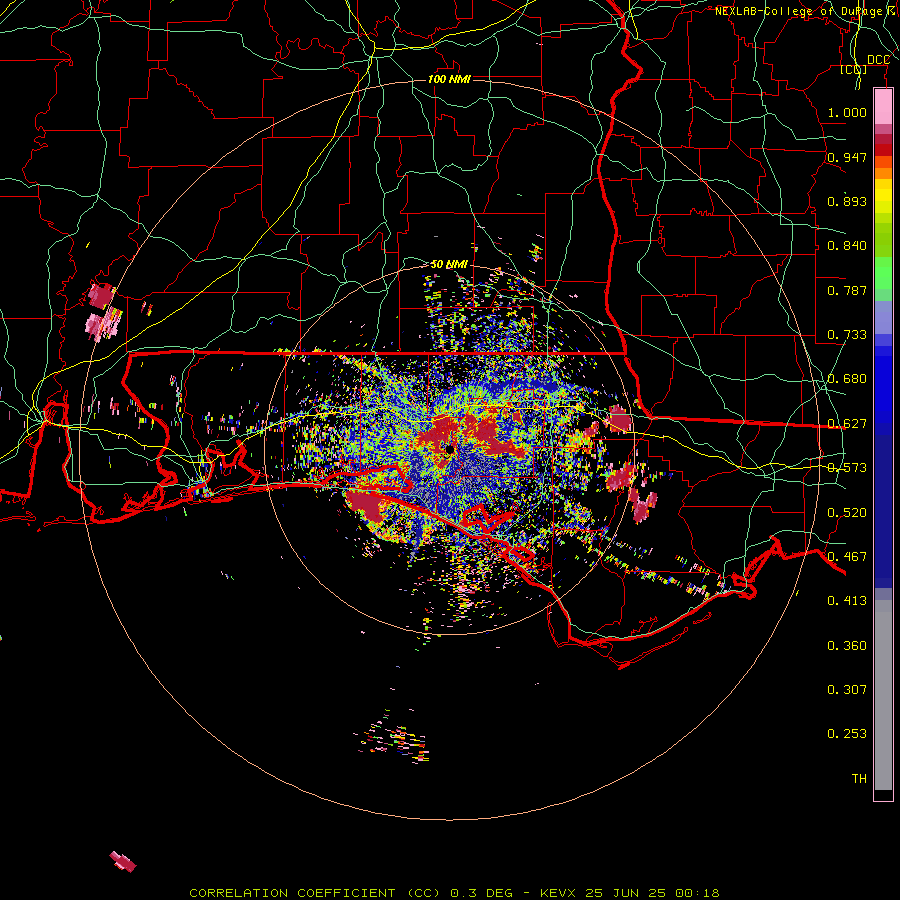Click the KEVX station identifier in the caption

click(x=557, y=893)
